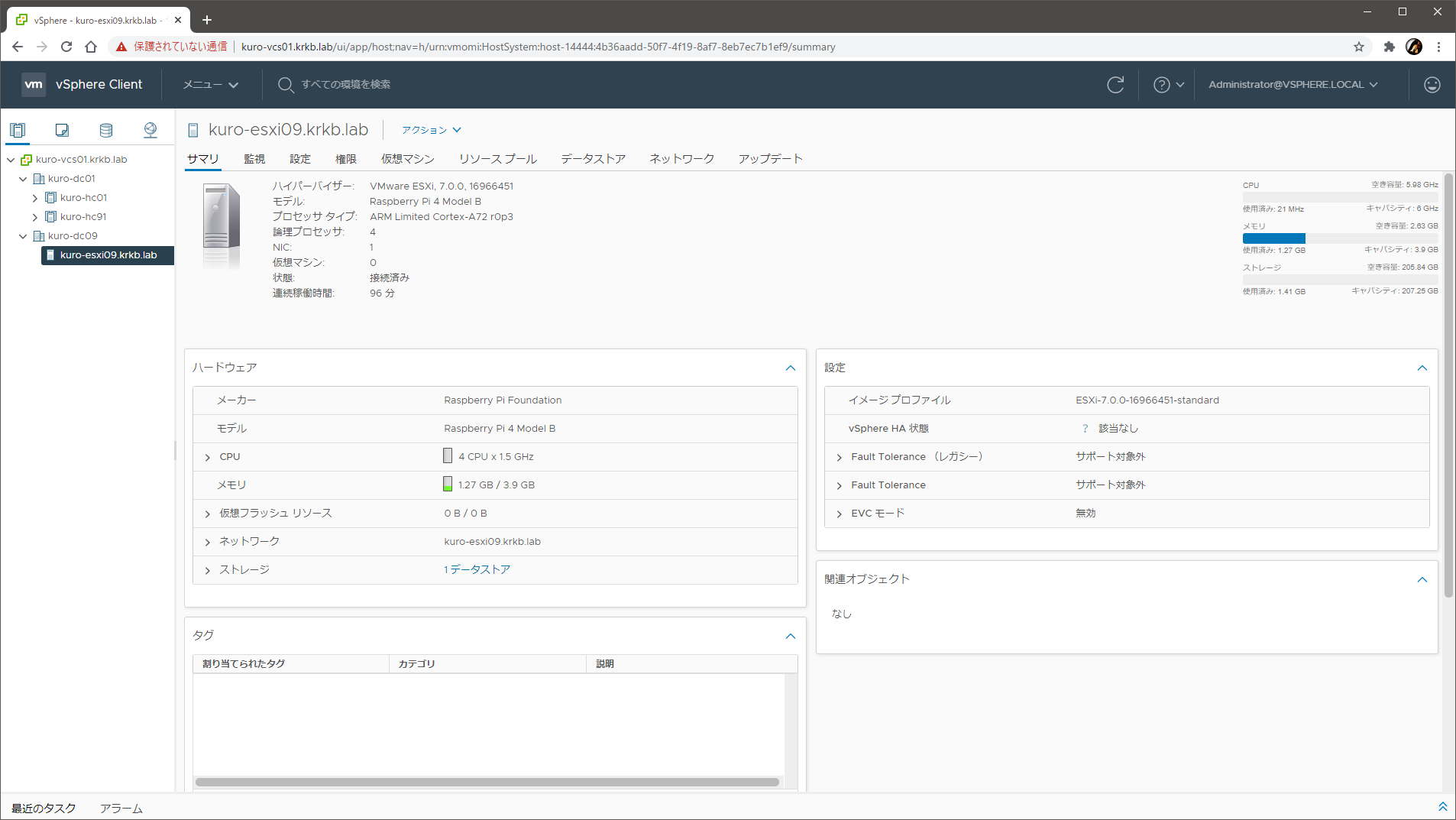Switch to VMs and Templates inventory icon
1456x820 pixels.
tap(62, 130)
